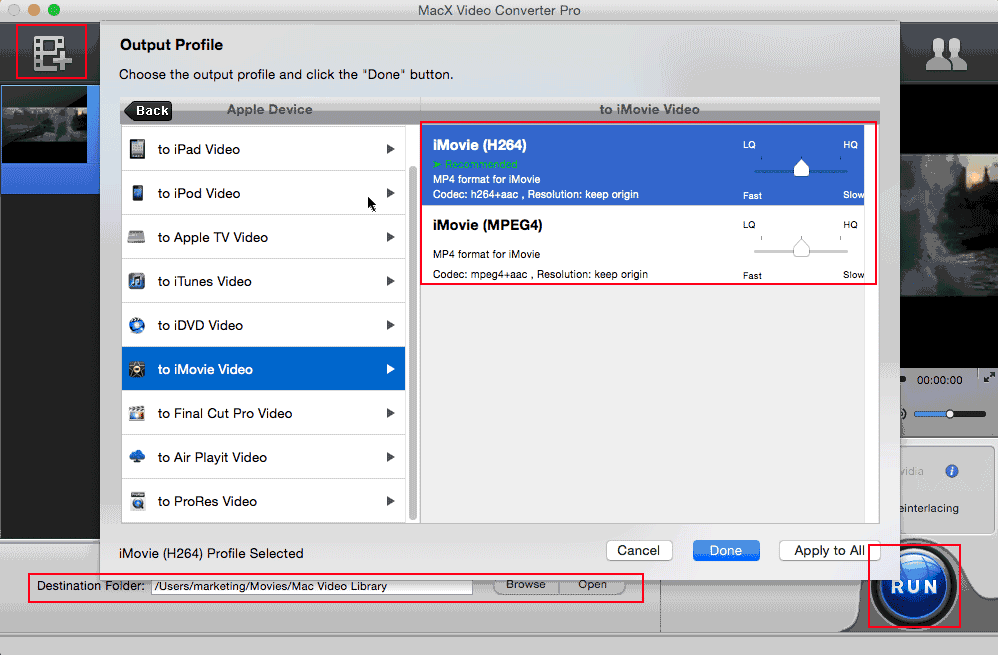Screen dimensions: 998x655
Task: Click the Destination Folder path field
Action: tap(312, 586)
